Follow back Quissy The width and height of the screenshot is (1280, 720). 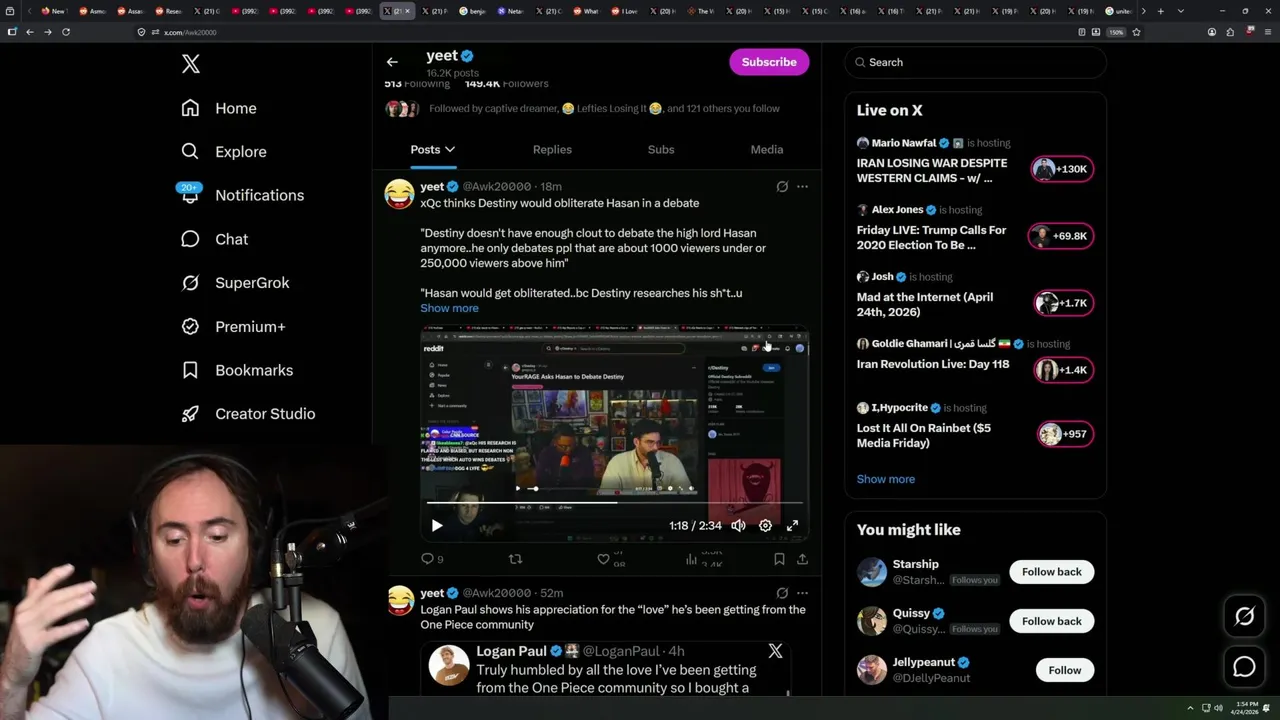pyautogui.click(x=1051, y=621)
